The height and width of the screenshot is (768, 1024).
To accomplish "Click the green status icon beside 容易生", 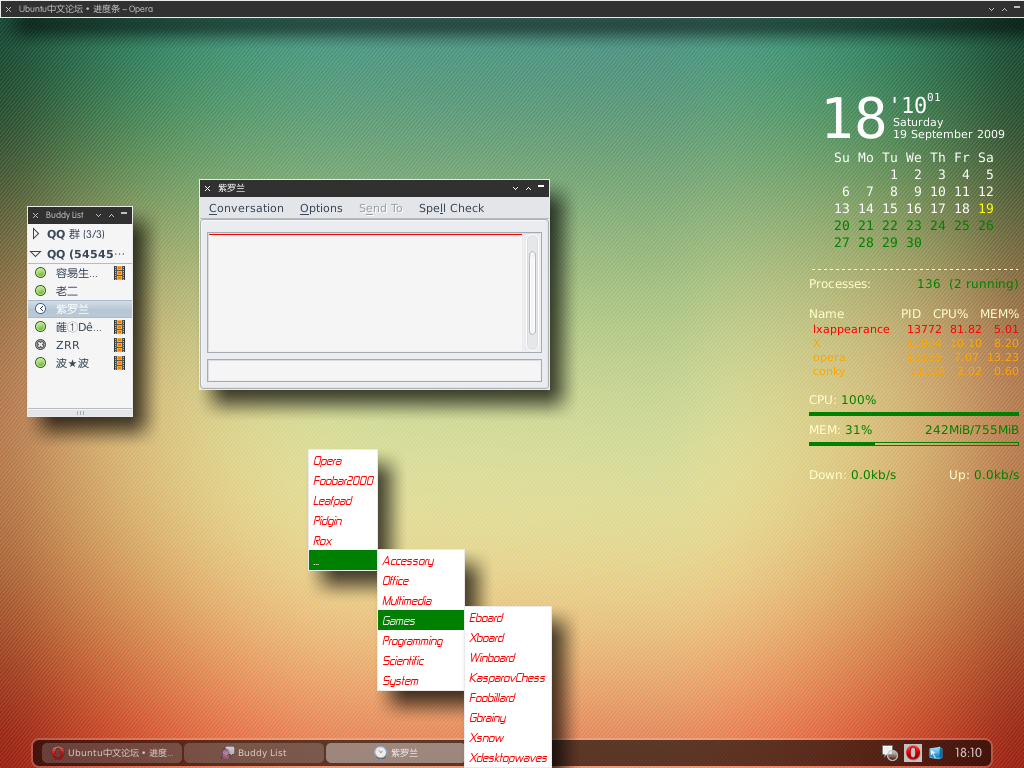I will point(40,272).
